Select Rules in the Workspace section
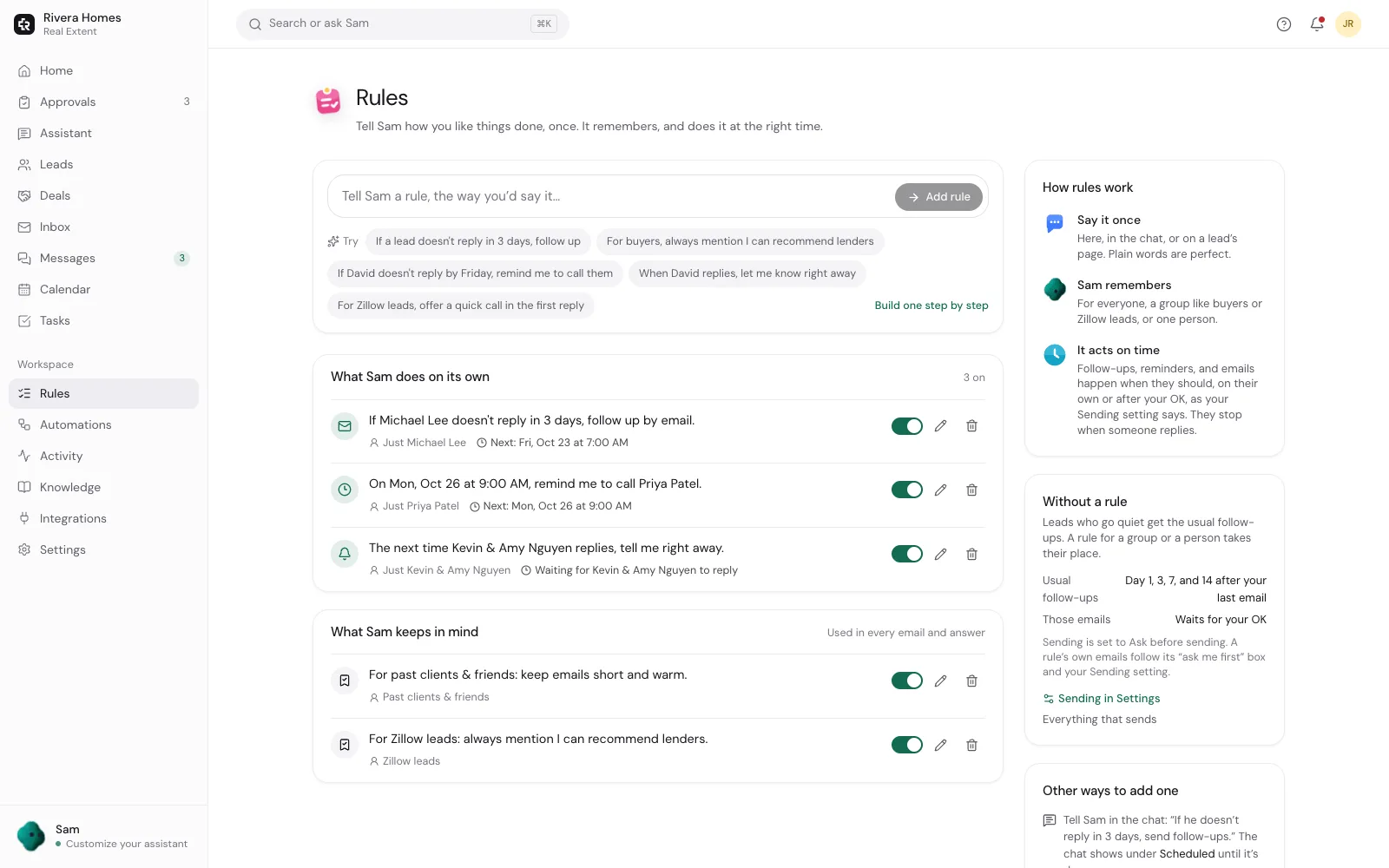This screenshot has width=1389, height=868. pos(103,394)
